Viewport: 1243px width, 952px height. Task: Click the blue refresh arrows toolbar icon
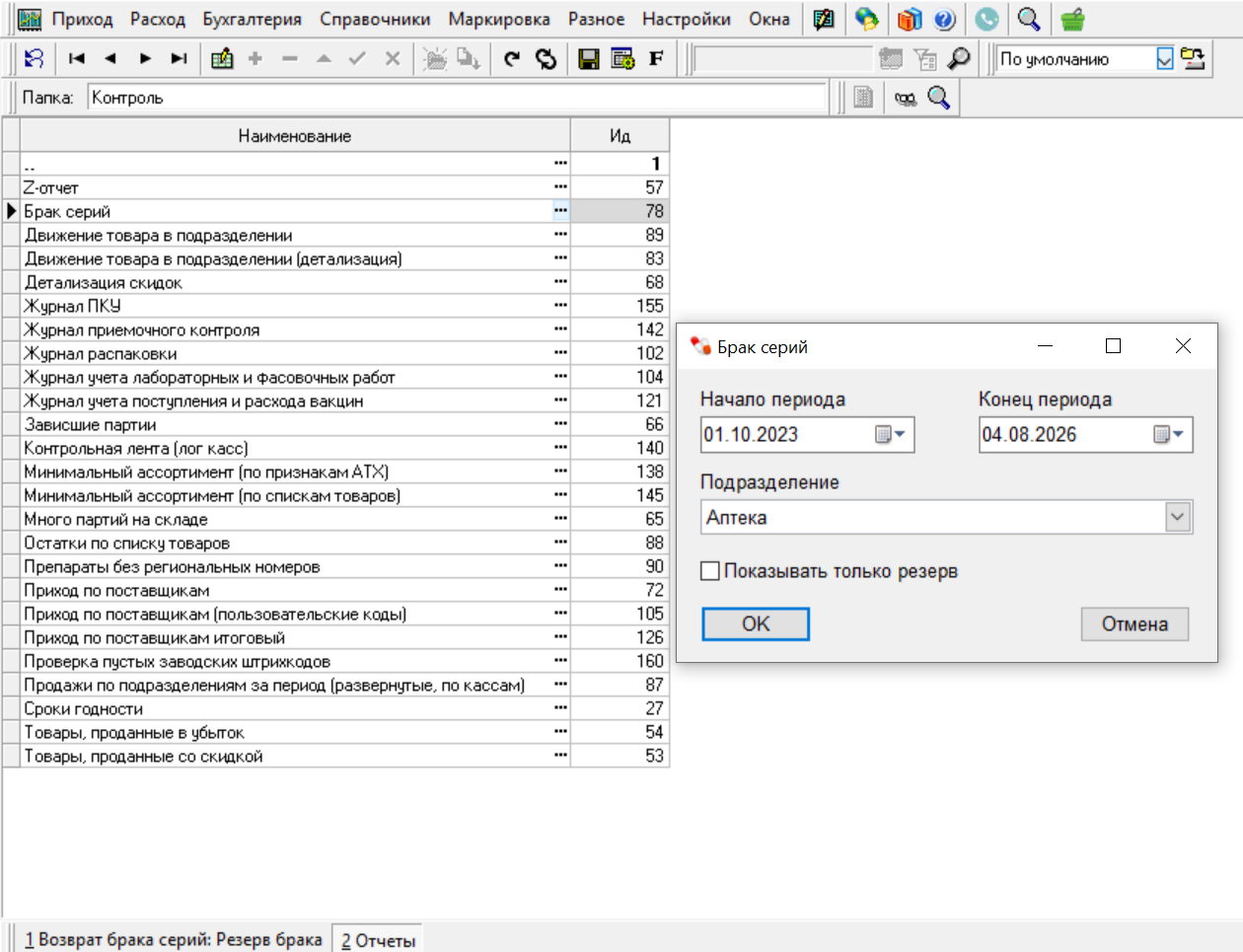(34, 59)
